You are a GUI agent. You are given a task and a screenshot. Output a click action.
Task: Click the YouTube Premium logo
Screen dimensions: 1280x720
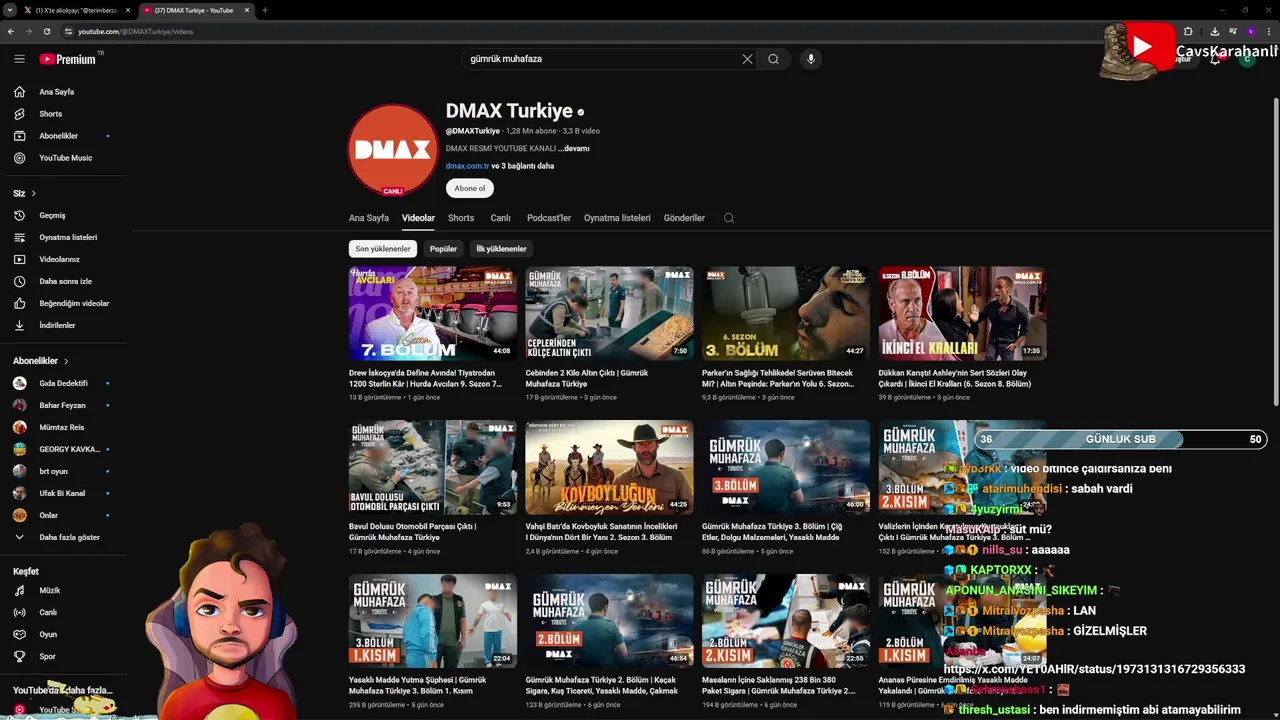pos(70,59)
